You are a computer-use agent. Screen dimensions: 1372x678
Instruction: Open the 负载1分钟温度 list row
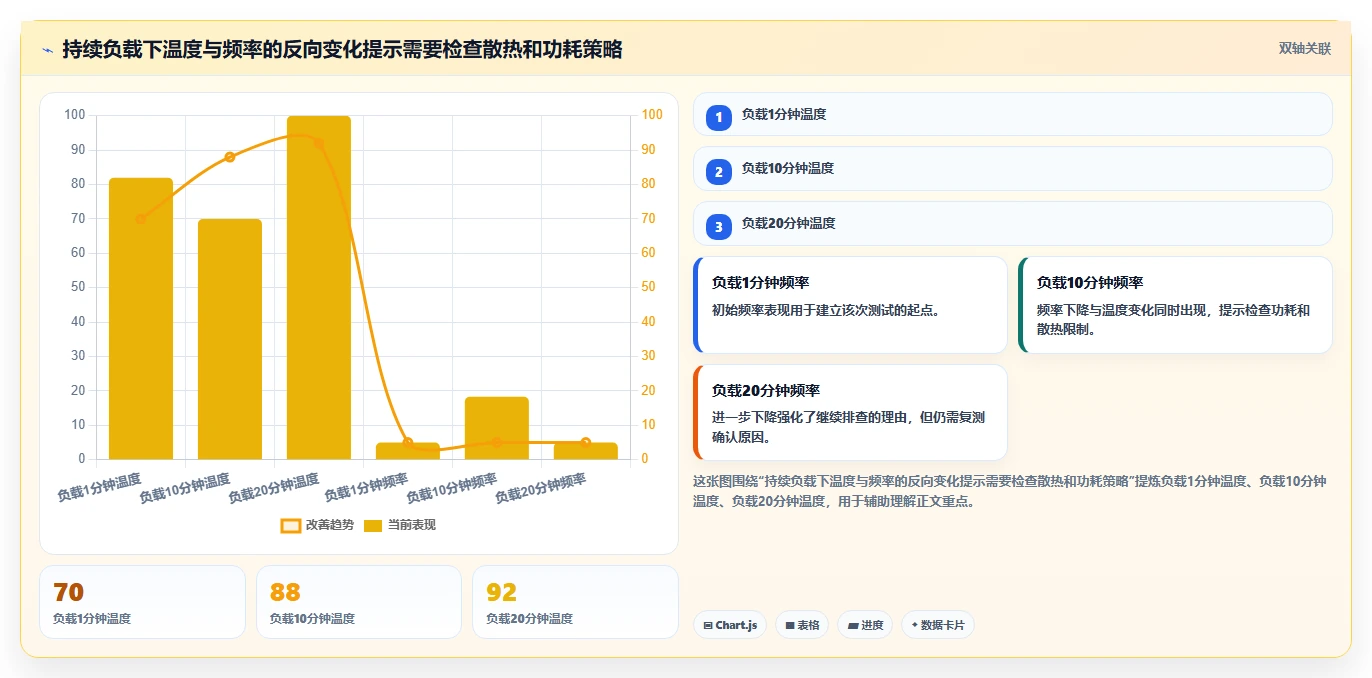[x=1012, y=114]
